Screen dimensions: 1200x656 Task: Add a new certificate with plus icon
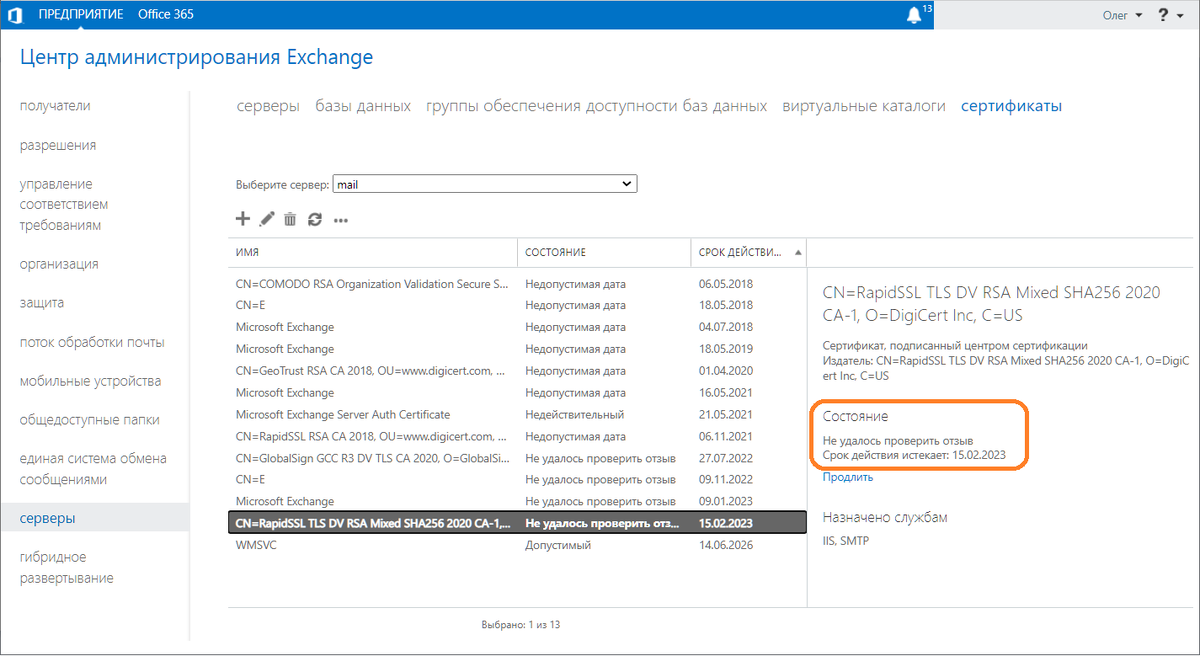point(242,219)
